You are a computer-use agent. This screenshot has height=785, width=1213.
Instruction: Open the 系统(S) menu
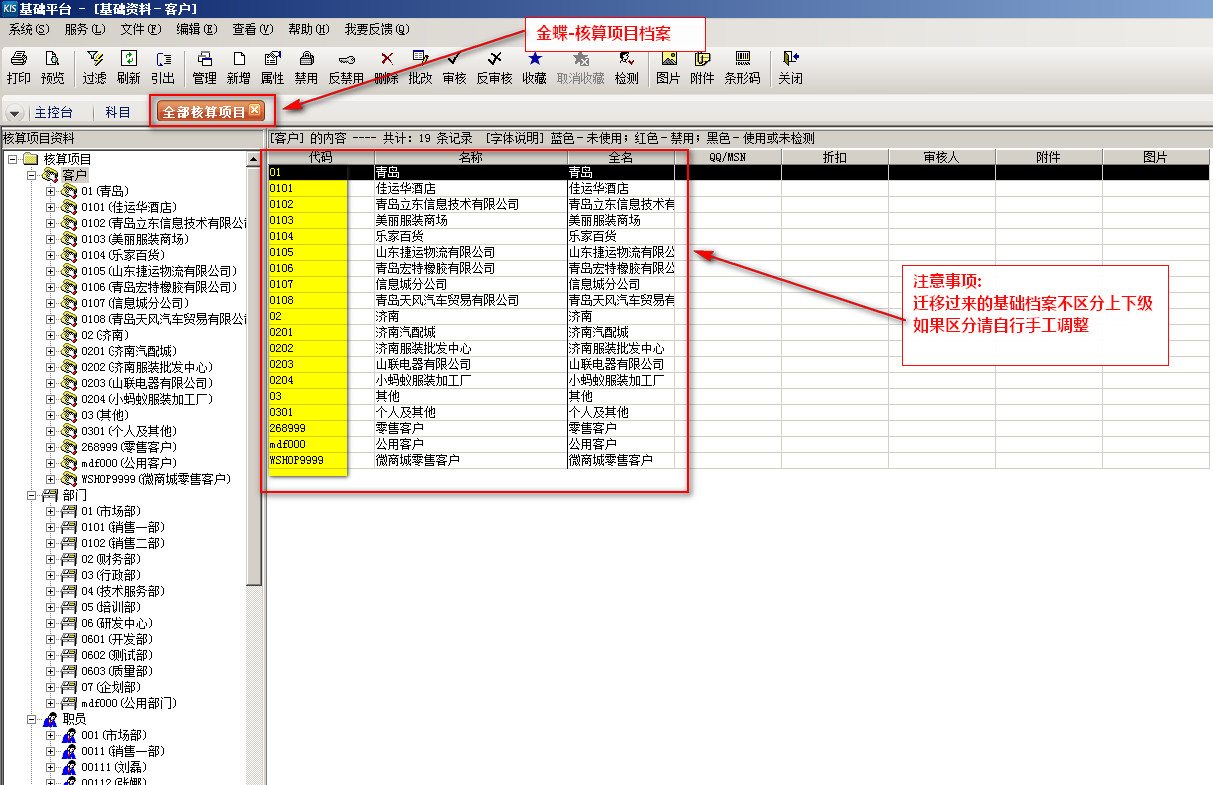[x=28, y=29]
